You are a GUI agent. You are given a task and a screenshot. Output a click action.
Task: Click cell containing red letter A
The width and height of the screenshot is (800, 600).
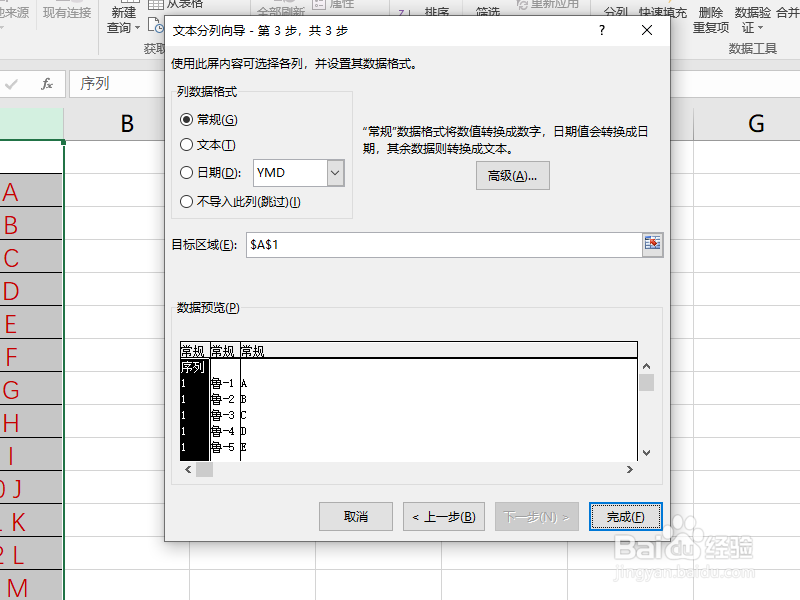click(x=31, y=190)
